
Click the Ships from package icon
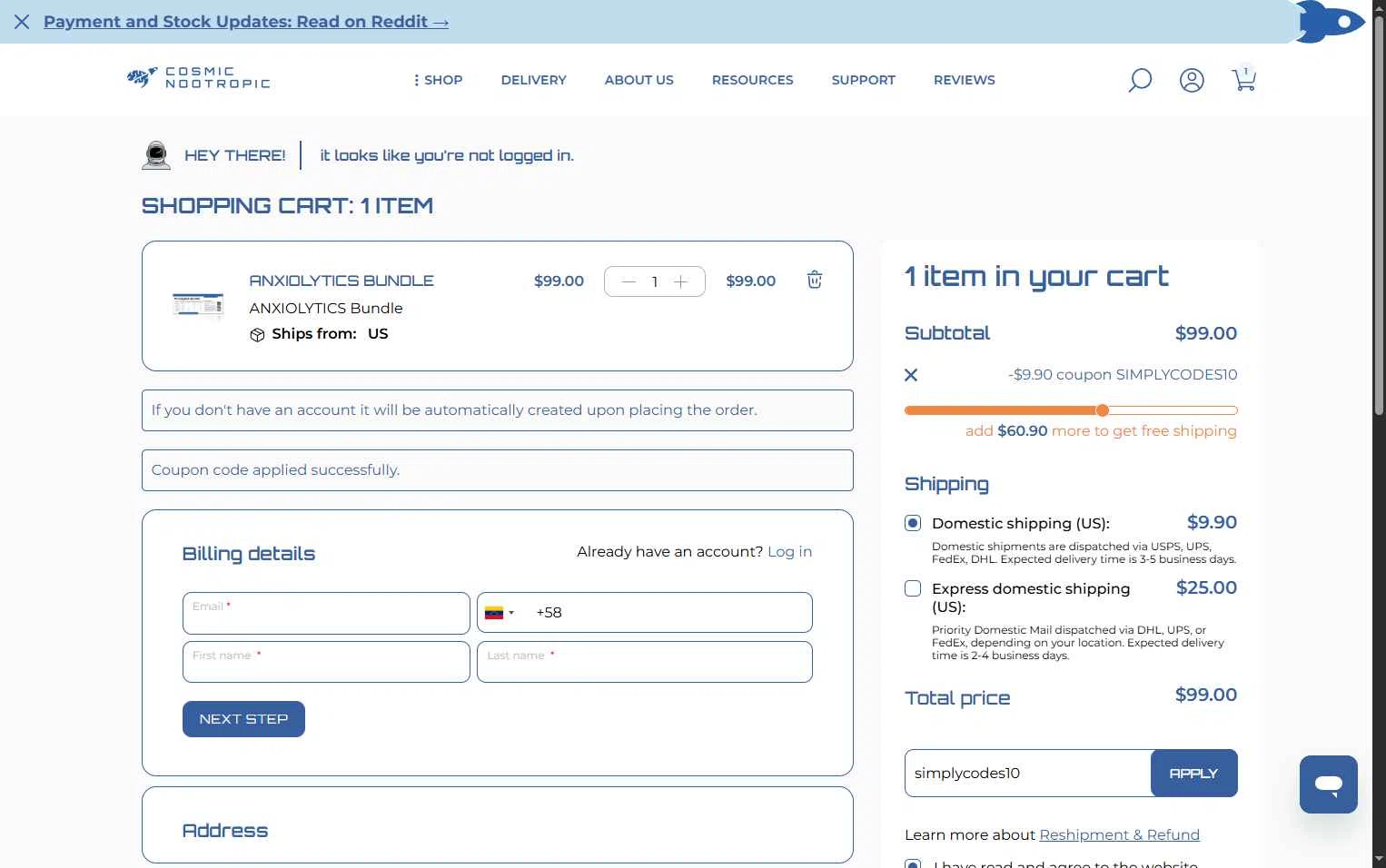257,334
